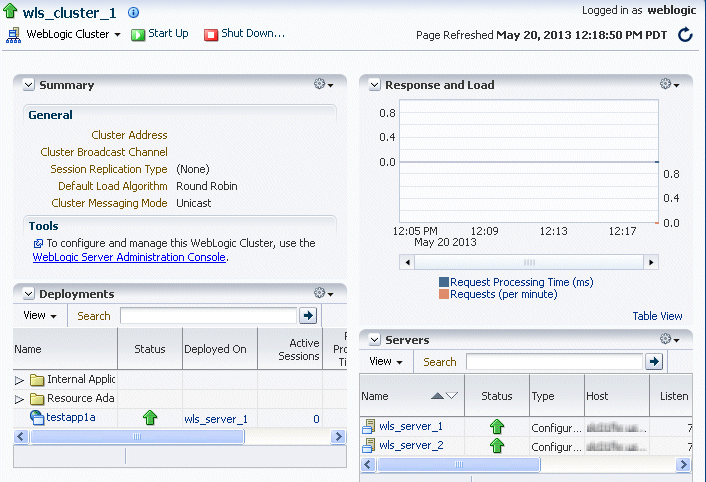Open the Servers View menu
The width and height of the screenshot is (706, 482).
[386, 361]
